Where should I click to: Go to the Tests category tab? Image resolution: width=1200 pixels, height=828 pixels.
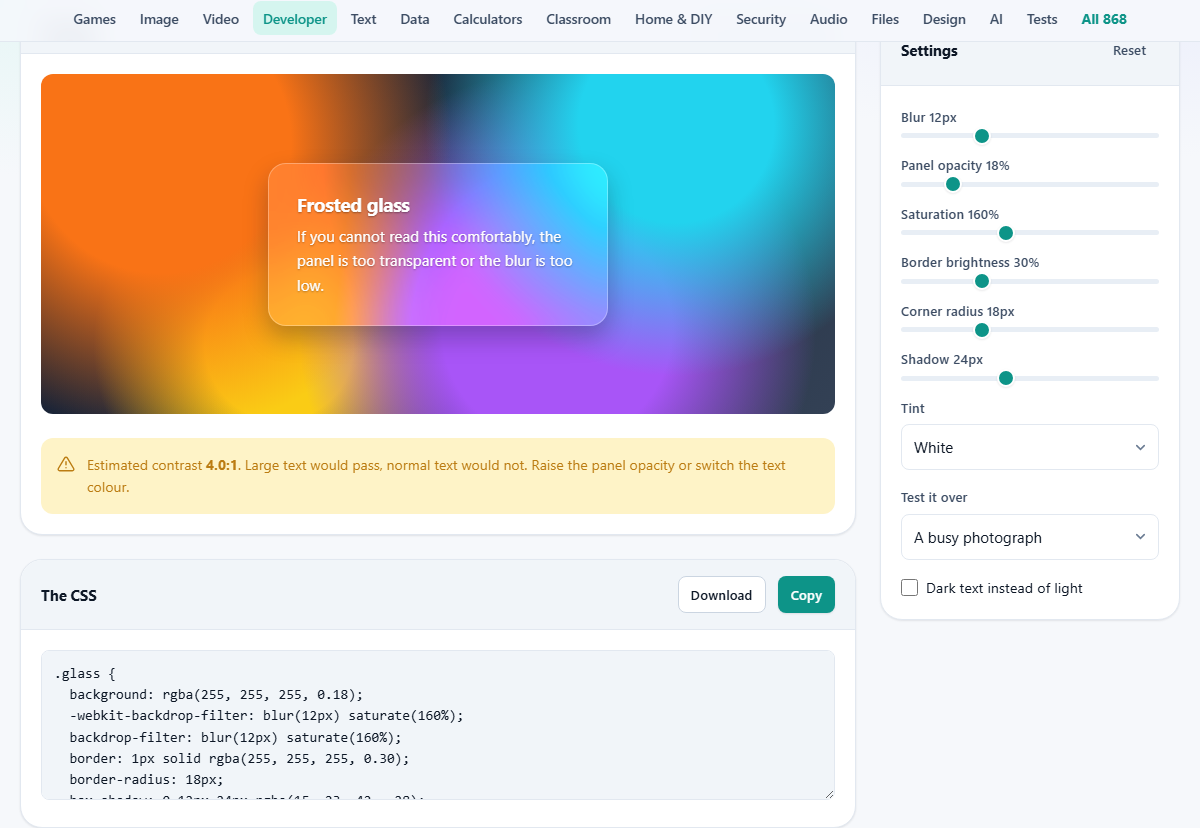[x=1042, y=19]
